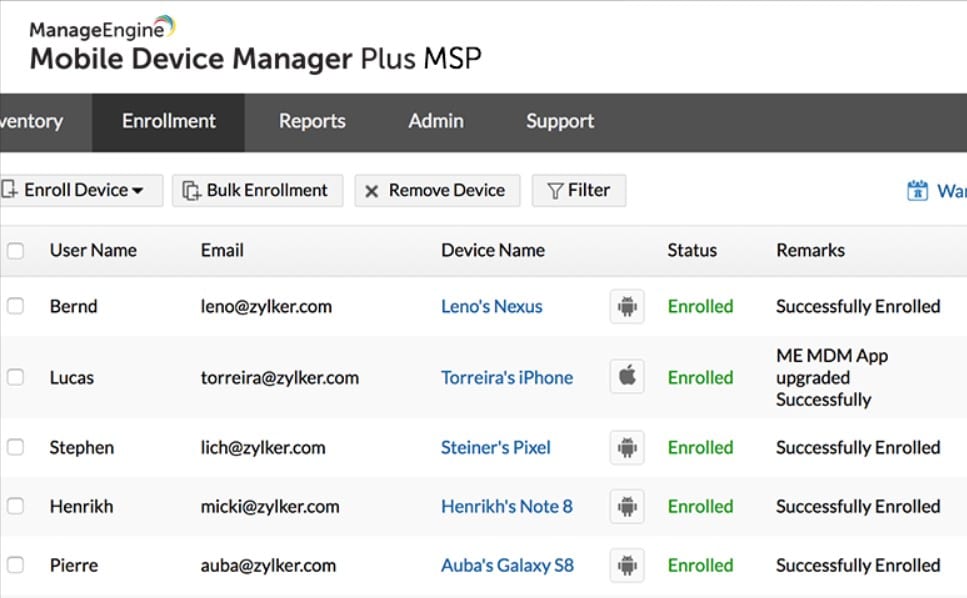Sort by the Email column header
Viewport: 967px width, 598px height.
point(222,250)
